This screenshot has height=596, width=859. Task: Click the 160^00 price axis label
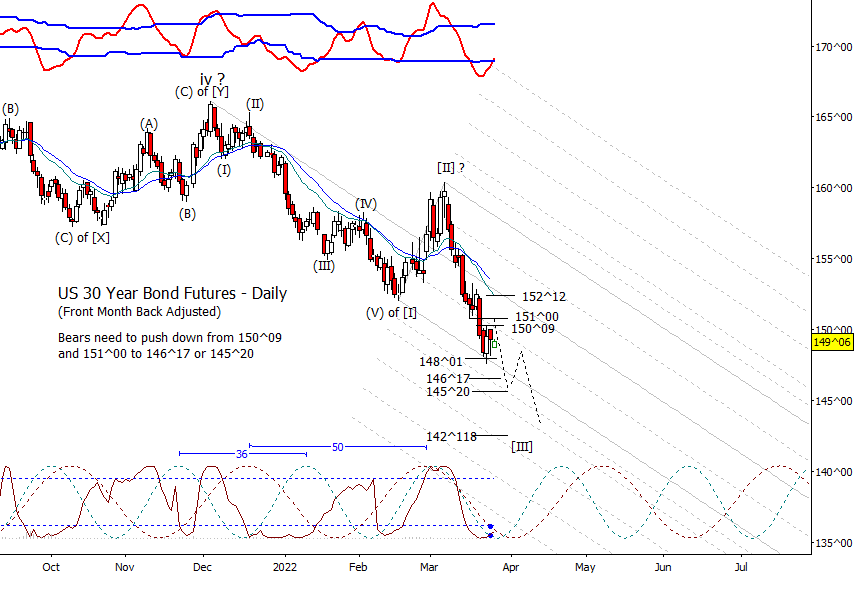[x=834, y=188]
